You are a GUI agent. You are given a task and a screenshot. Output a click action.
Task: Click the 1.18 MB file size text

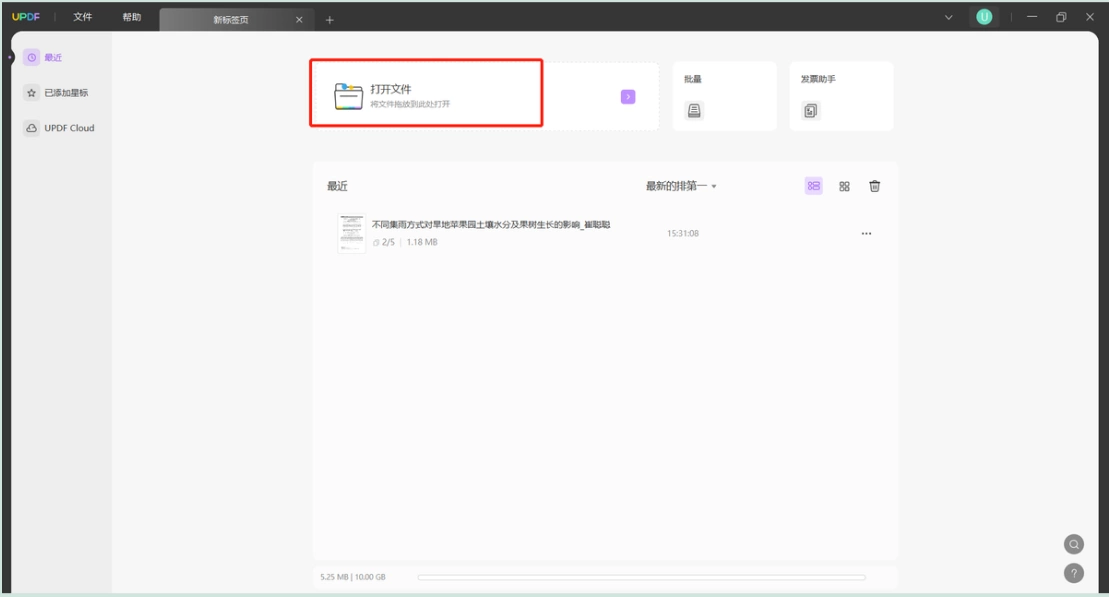(x=422, y=242)
